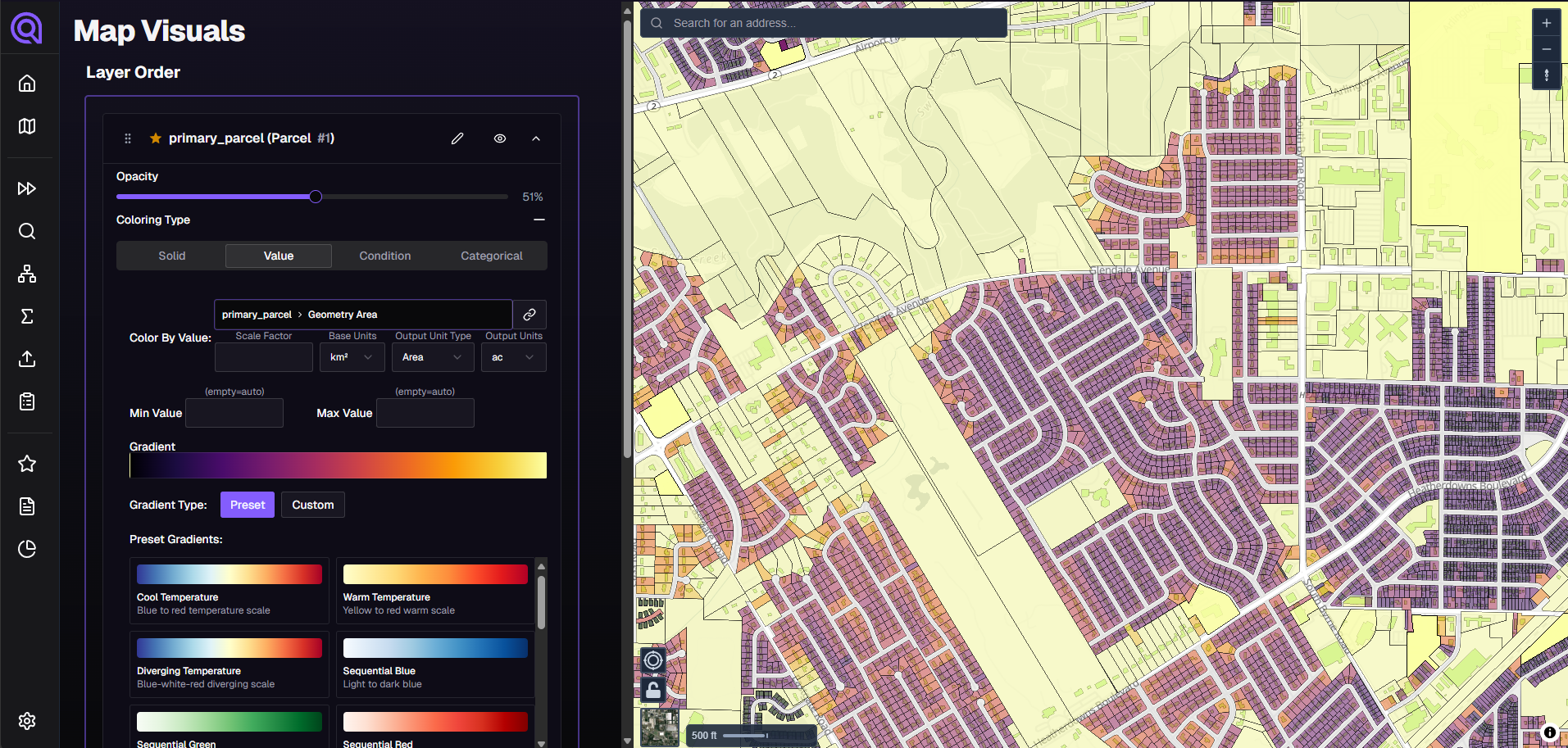Image resolution: width=1568 pixels, height=748 pixels.
Task: Click the Opacity slider handle
Action: [x=316, y=197]
